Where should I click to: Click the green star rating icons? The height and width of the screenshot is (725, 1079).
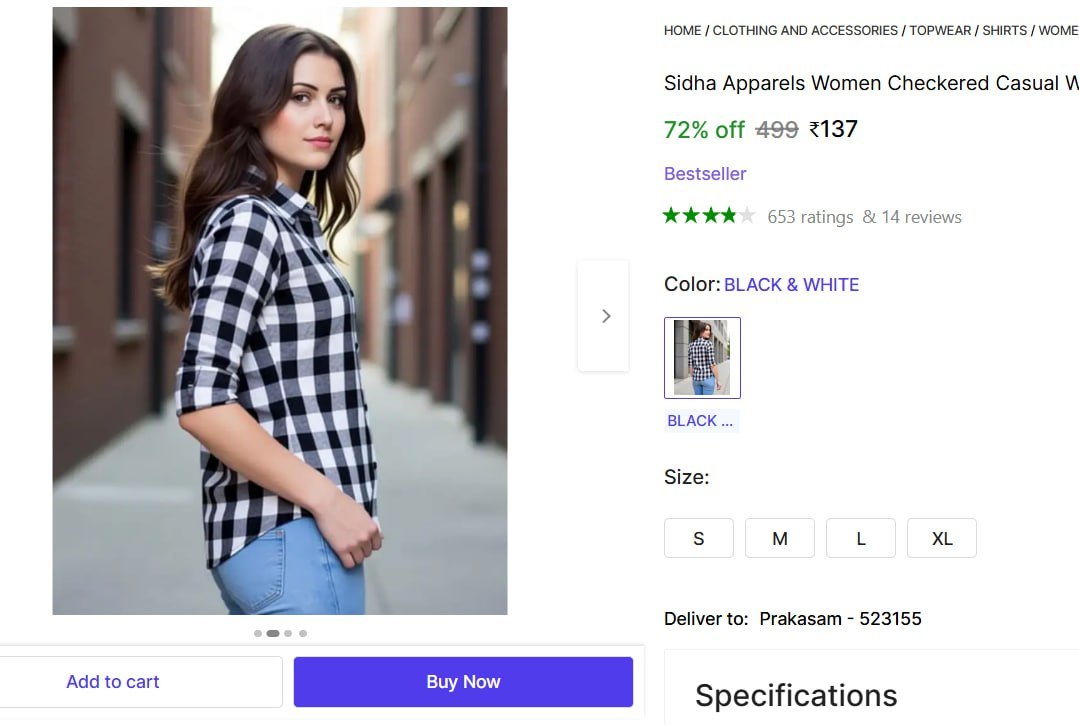point(708,216)
